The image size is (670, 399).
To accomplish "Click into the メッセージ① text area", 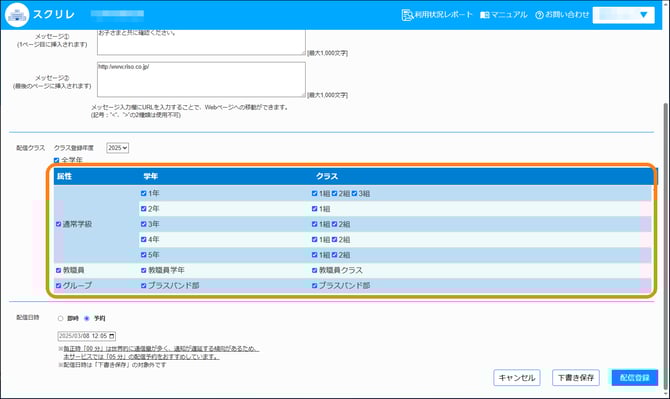I will (x=201, y=42).
